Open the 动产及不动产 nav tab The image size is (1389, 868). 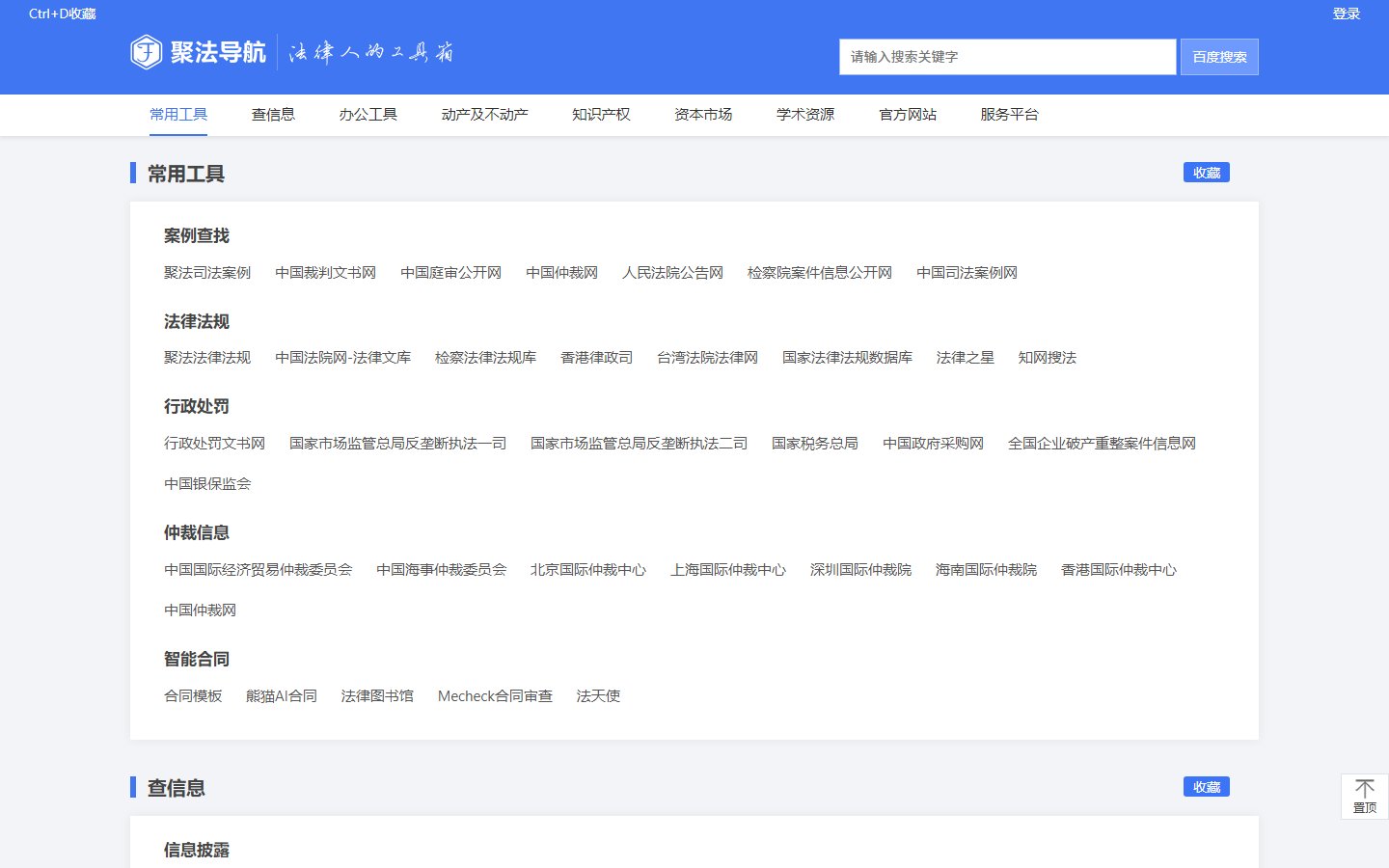click(484, 115)
